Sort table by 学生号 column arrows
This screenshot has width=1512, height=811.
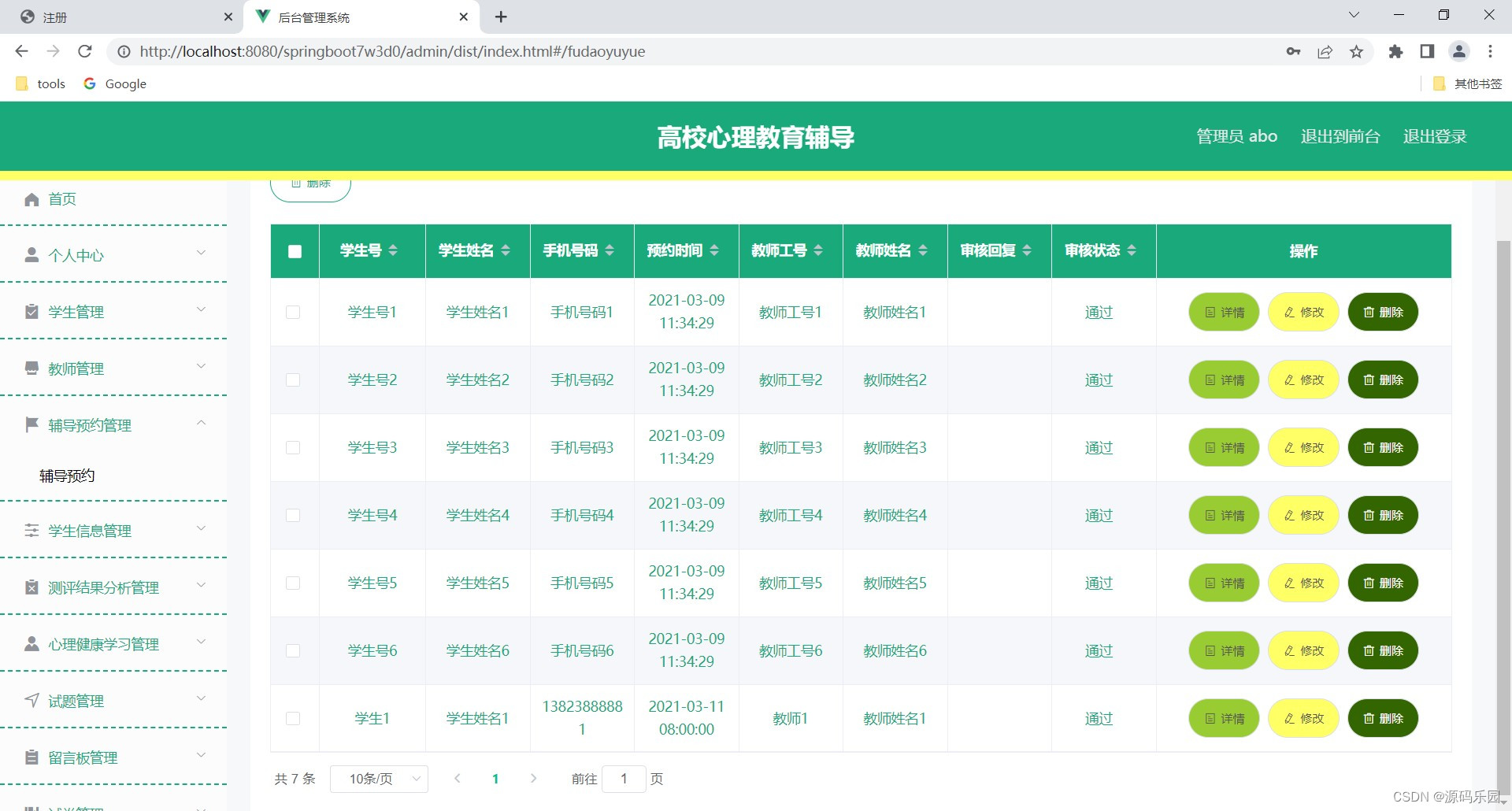click(393, 250)
